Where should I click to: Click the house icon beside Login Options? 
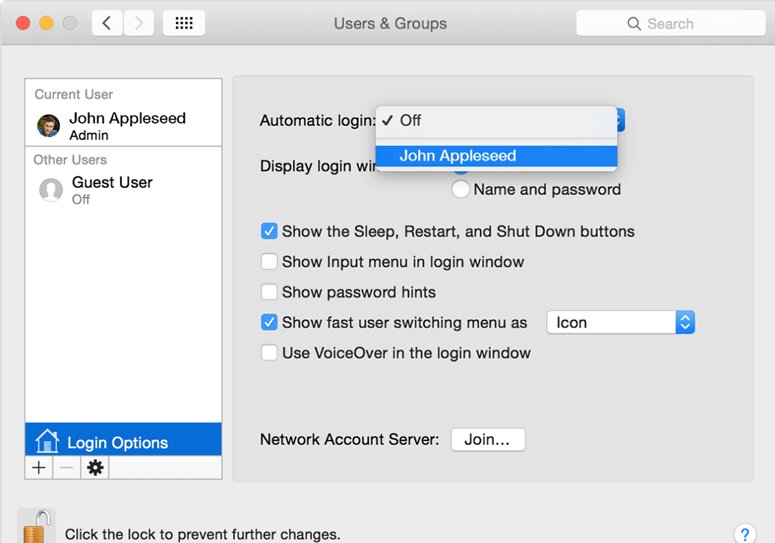[47, 441]
